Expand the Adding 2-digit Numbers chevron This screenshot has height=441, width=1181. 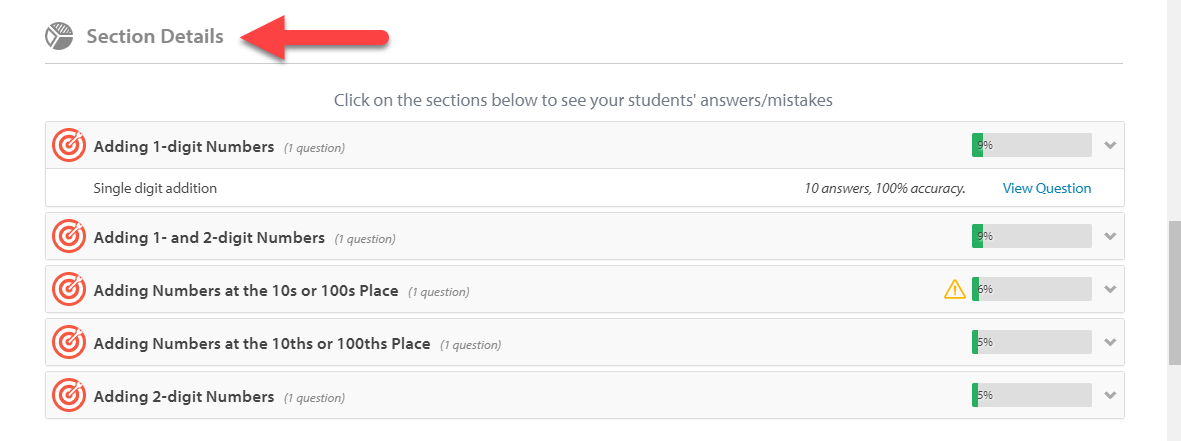click(x=1109, y=396)
